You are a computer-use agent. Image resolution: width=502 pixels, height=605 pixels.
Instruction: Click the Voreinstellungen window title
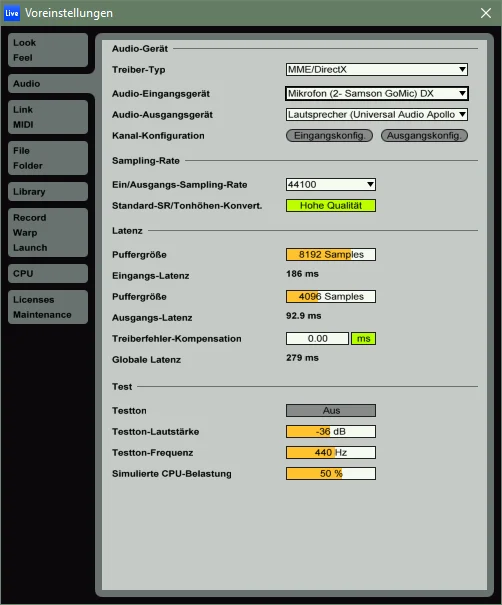pyautogui.click(x=69, y=13)
